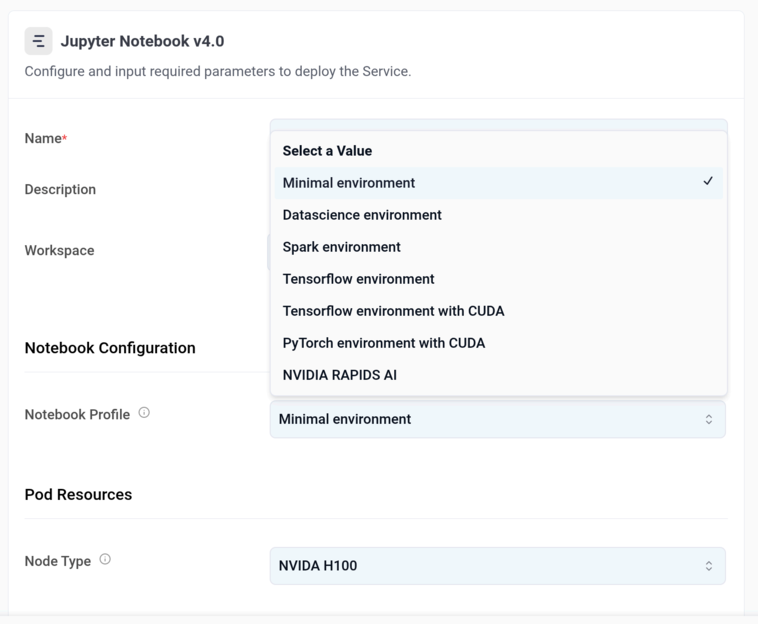Open info tooltip next to Notebook Profile

coord(144,413)
